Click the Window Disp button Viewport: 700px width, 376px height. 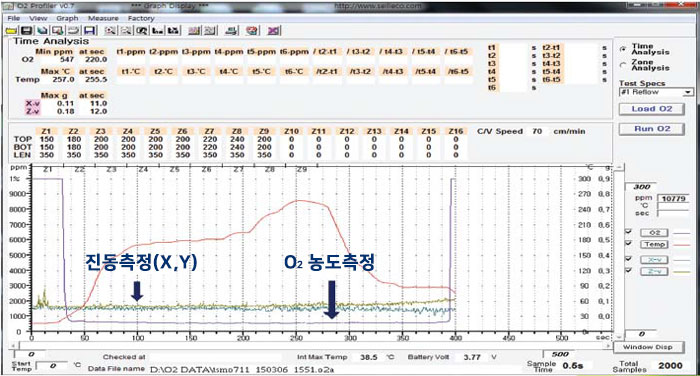pyautogui.click(x=647, y=347)
